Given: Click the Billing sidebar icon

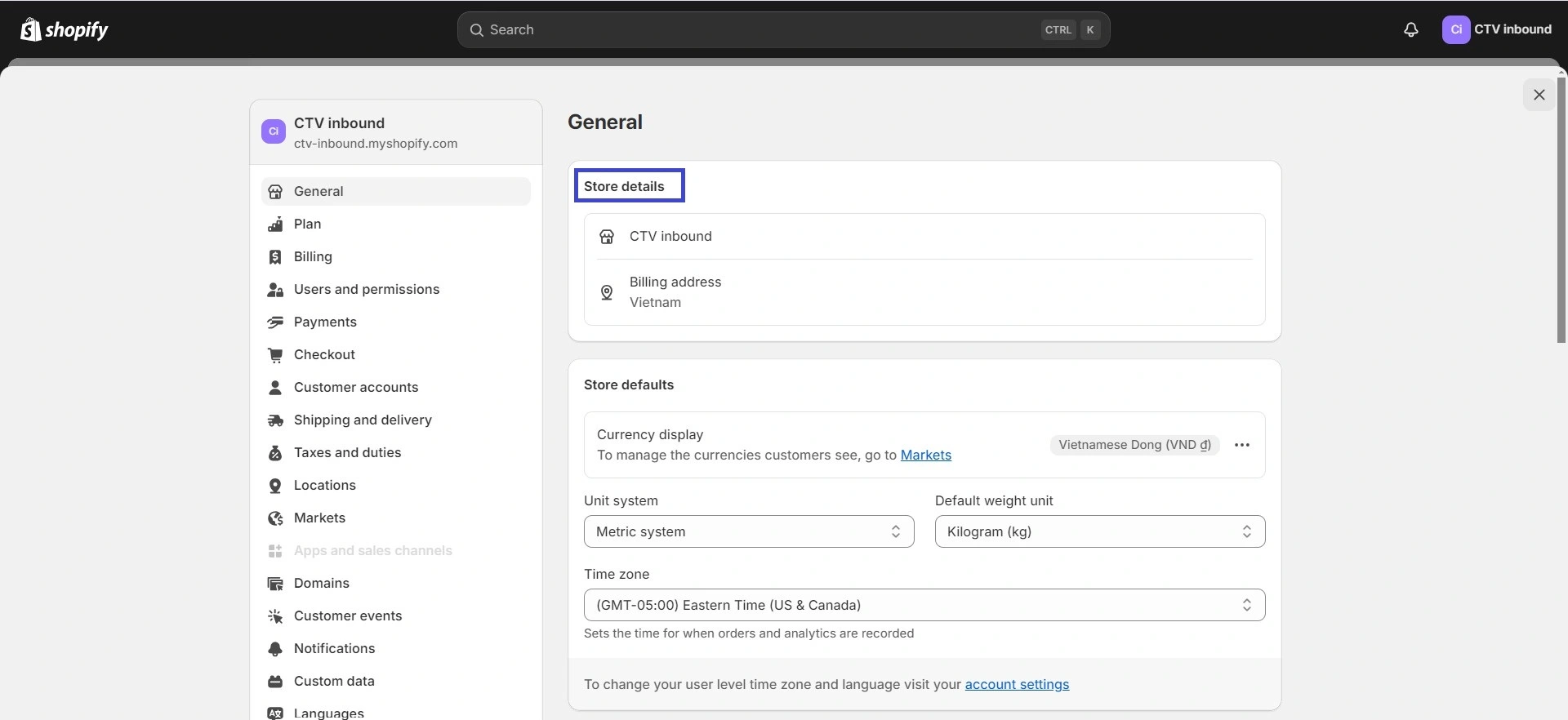Looking at the screenshot, I should pyautogui.click(x=275, y=256).
